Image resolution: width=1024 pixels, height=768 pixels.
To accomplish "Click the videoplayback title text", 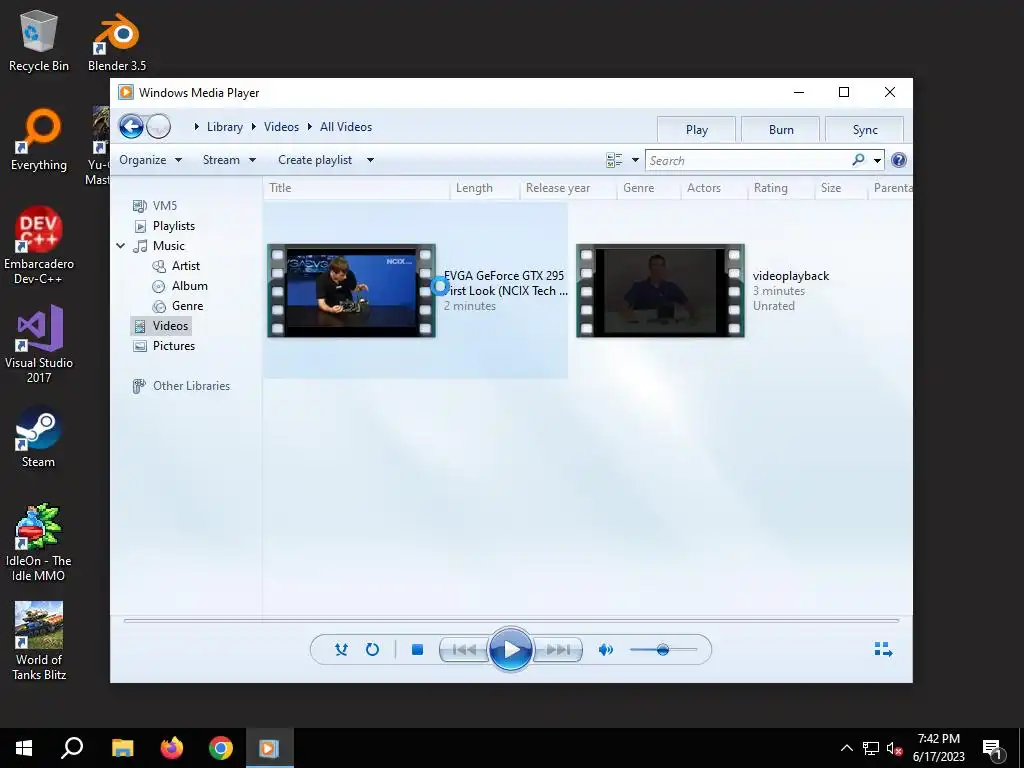I will pyautogui.click(x=791, y=276).
